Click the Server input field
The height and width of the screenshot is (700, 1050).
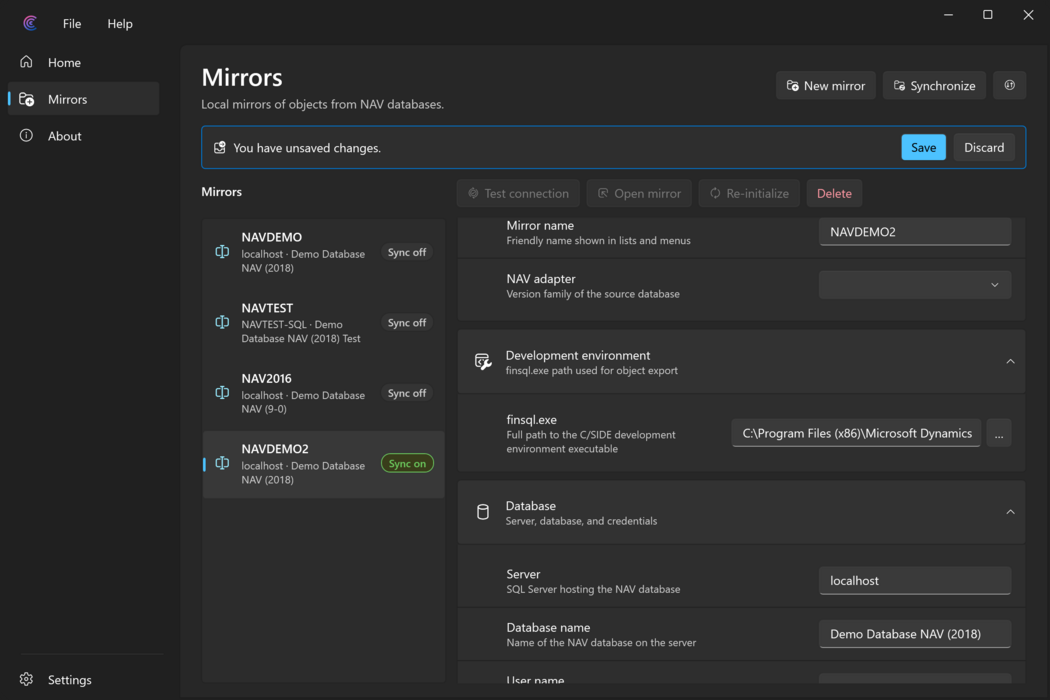click(x=915, y=581)
